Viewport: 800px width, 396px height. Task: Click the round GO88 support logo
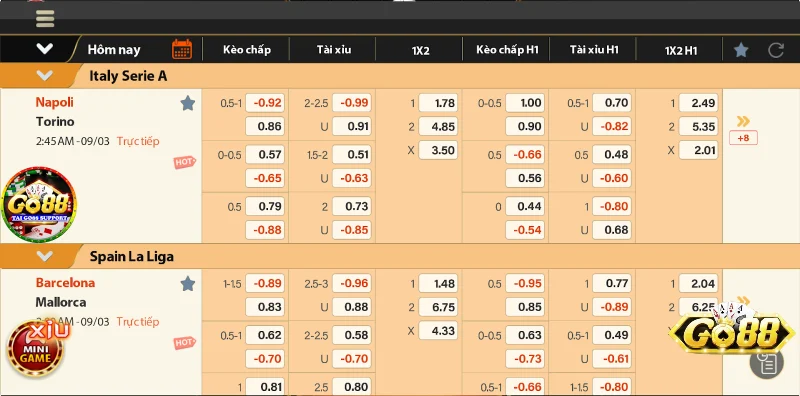coord(39,204)
